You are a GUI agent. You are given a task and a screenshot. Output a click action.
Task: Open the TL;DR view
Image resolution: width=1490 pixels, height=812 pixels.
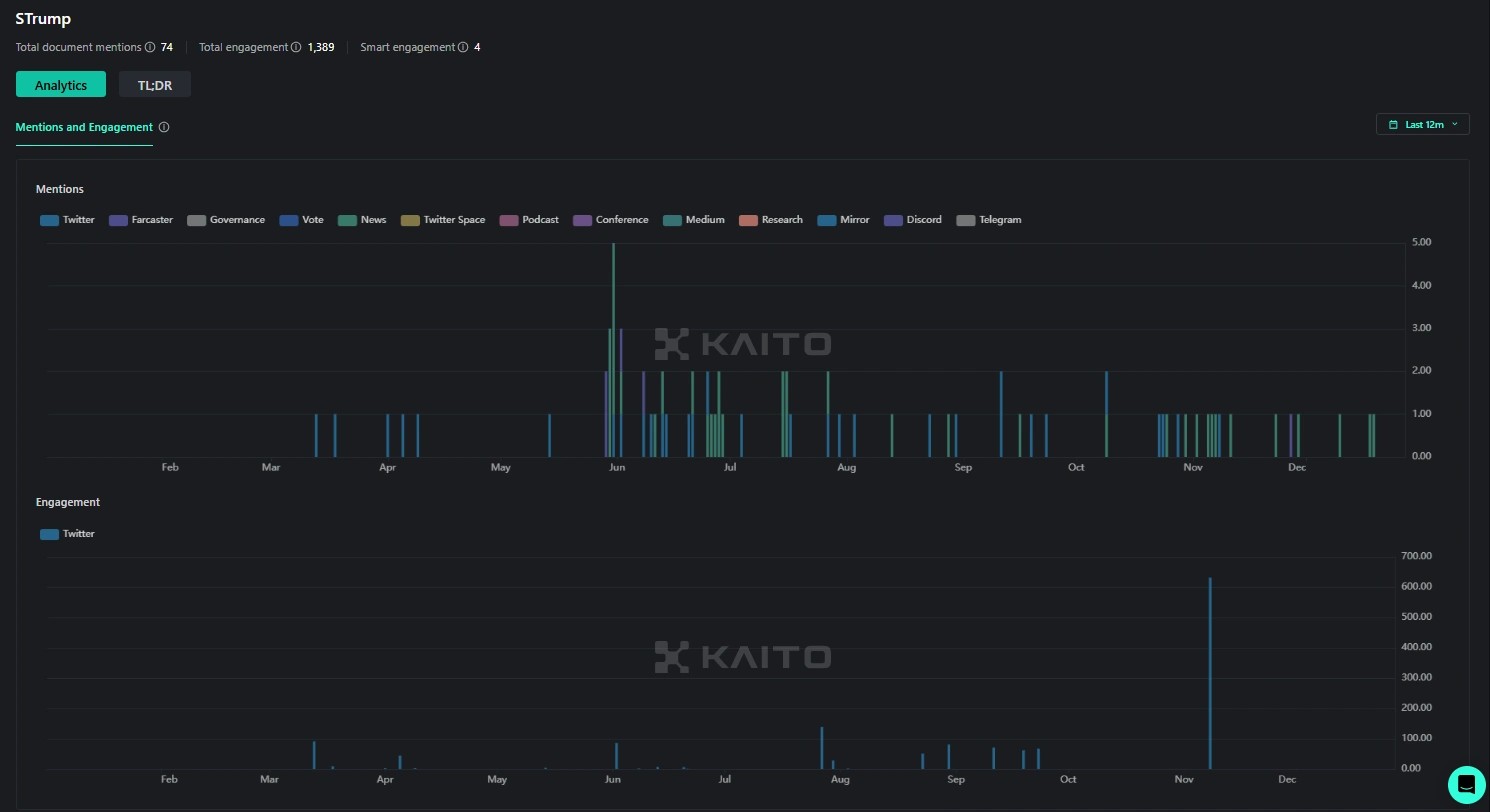coord(155,85)
